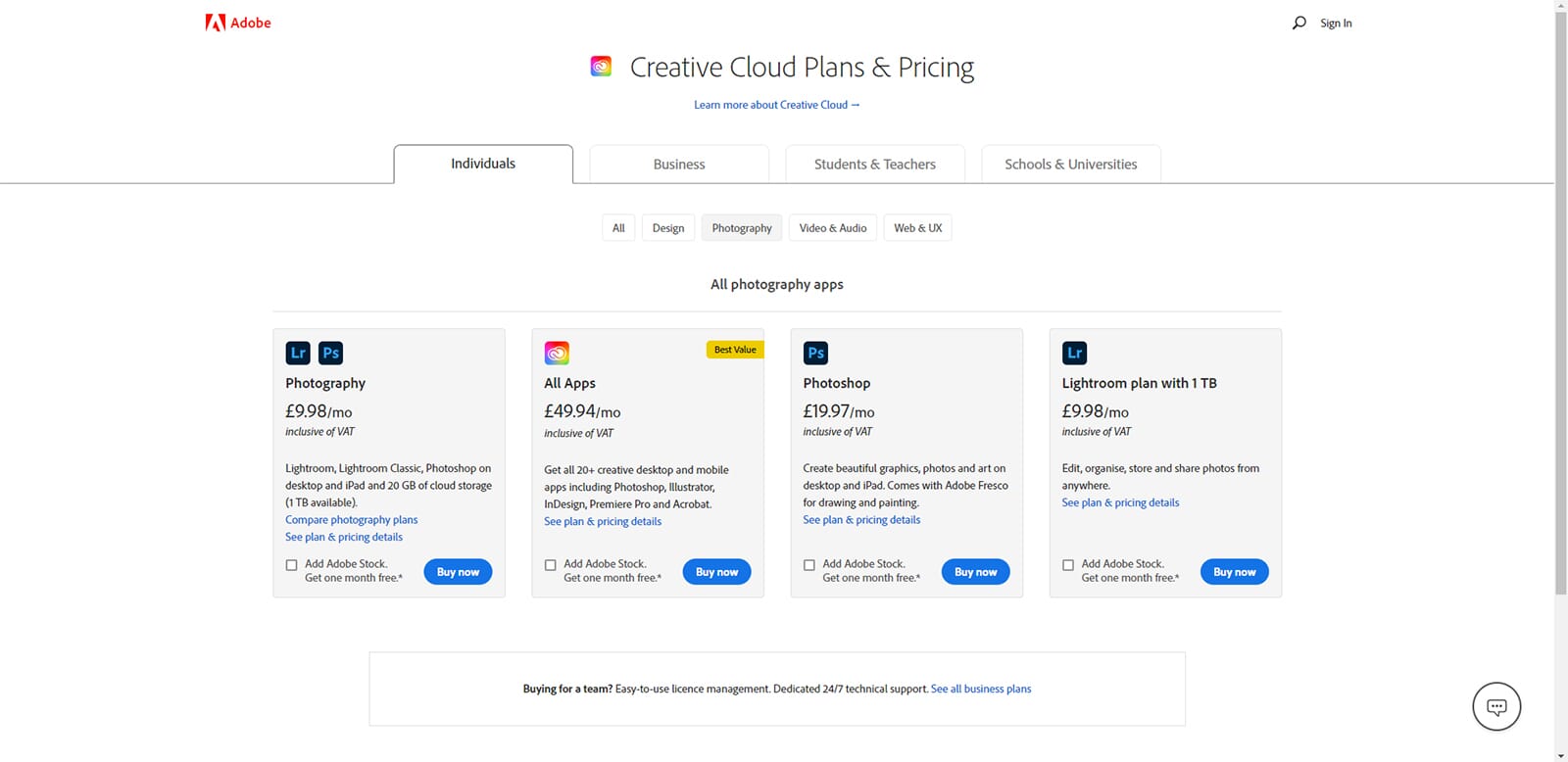The height and width of the screenshot is (762, 1568).
Task: Click the Photography plan title
Action: pyautogui.click(x=325, y=383)
